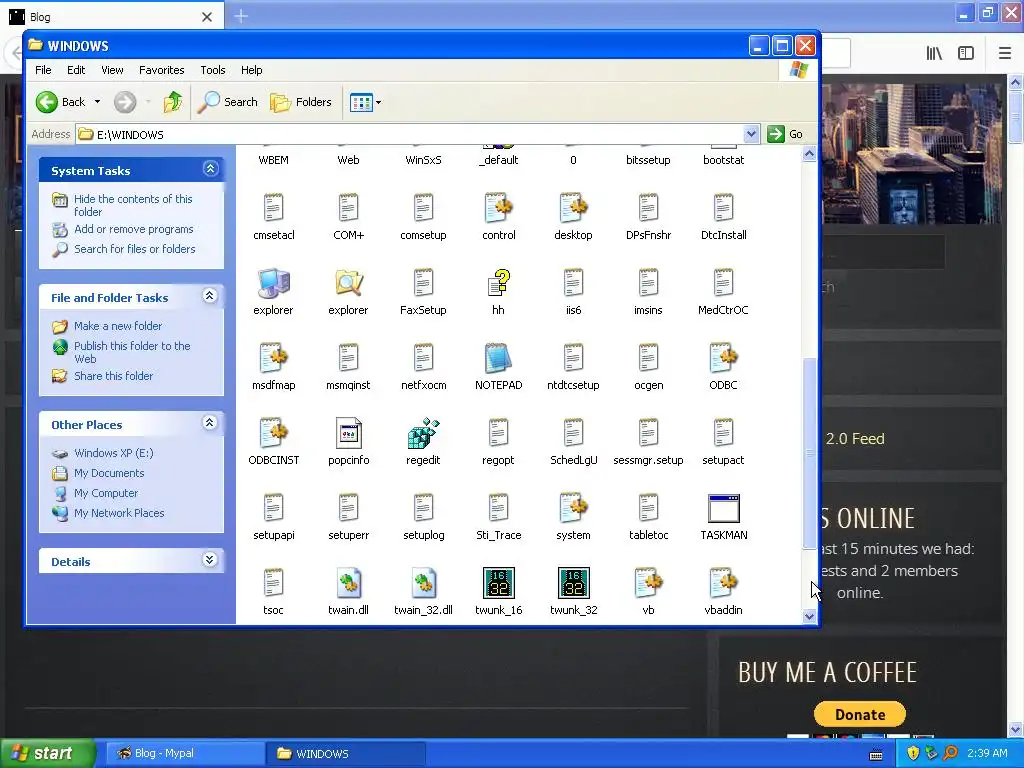Open the Views dropdown button
1024x768 pixels.
pos(365,102)
